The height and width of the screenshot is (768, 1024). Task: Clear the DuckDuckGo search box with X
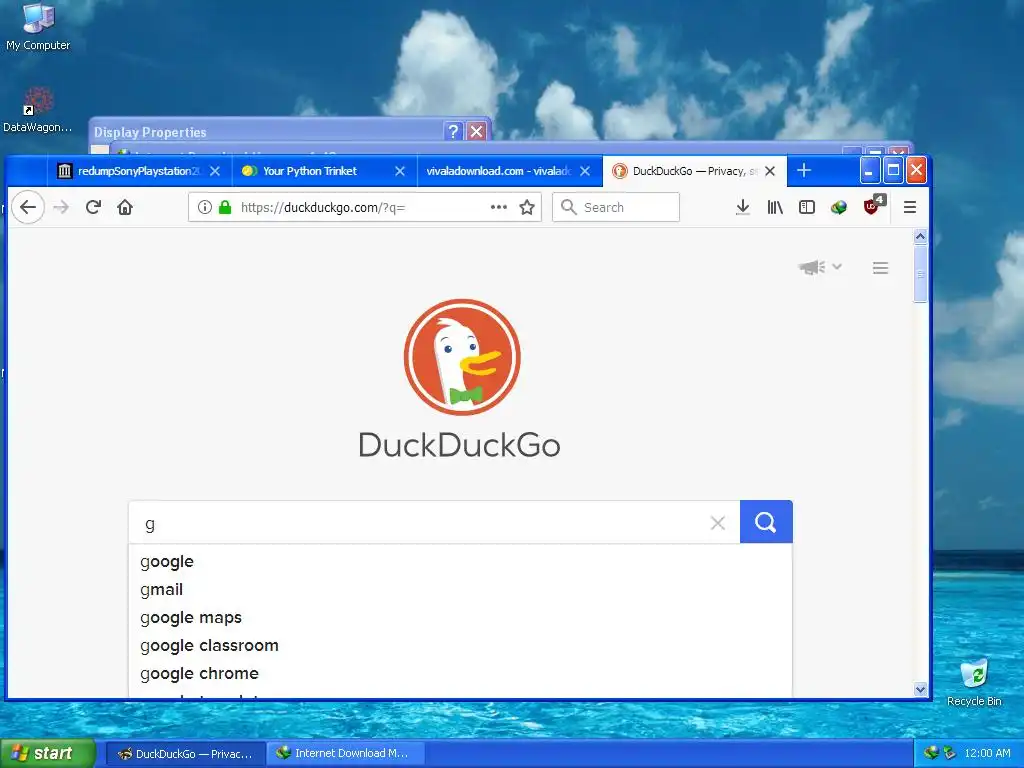coord(718,522)
